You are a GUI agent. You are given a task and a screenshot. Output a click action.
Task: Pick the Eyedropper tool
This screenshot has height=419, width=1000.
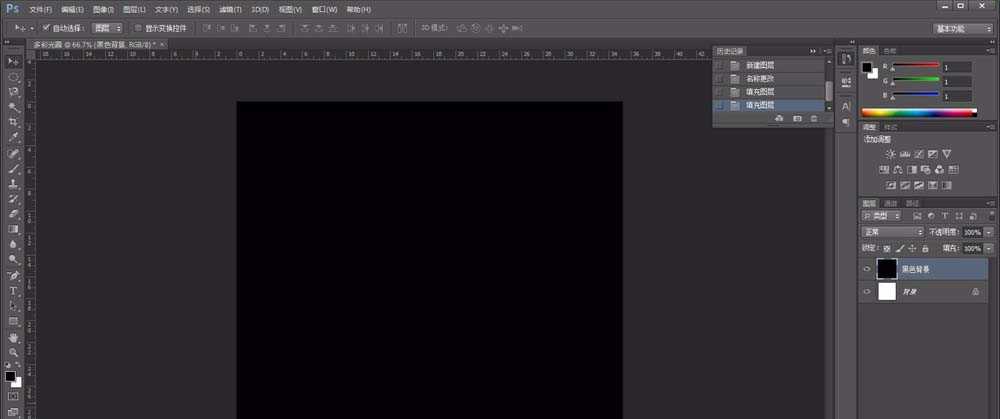(x=13, y=138)
